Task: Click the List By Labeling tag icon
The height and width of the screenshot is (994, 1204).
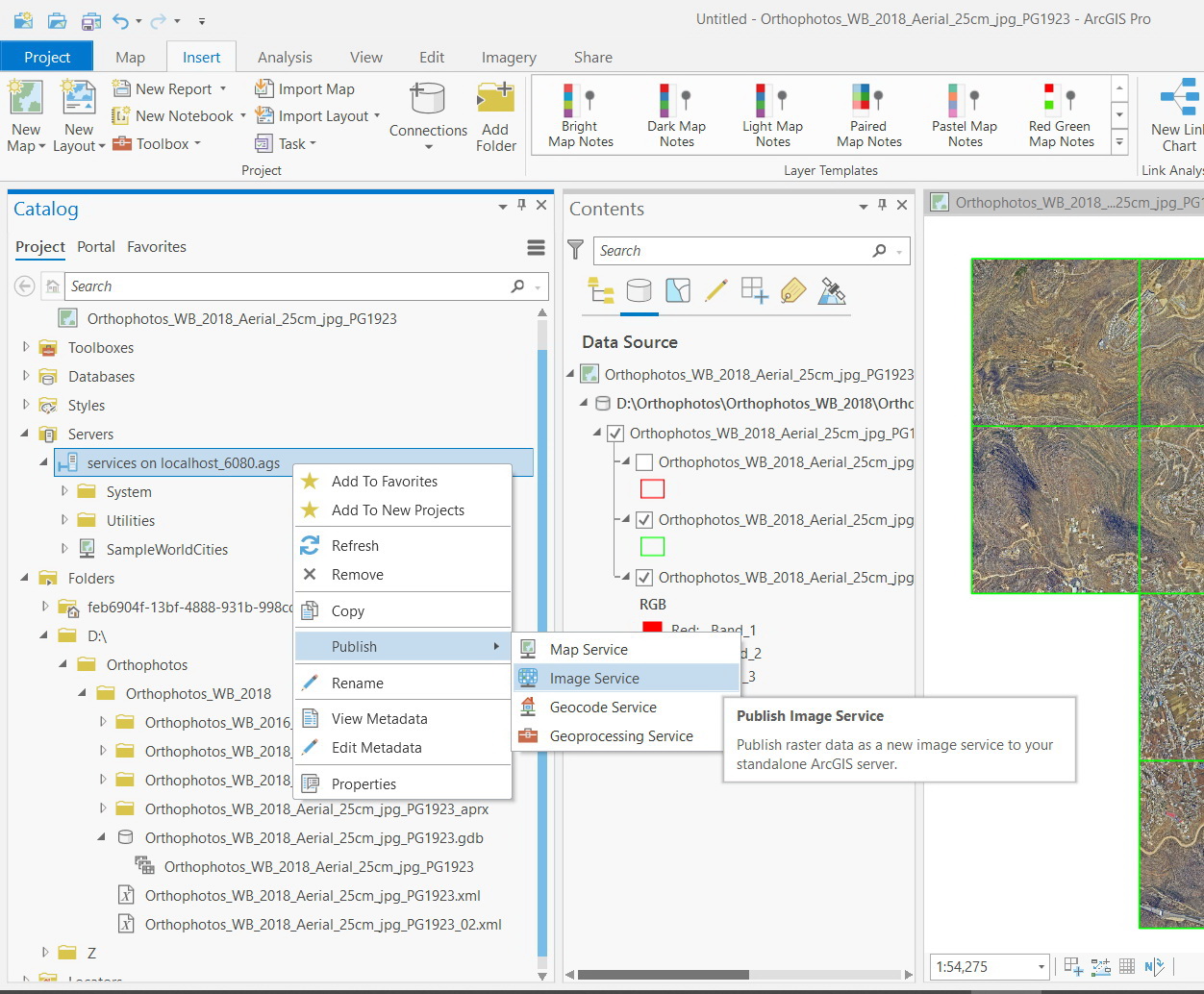Action: [x=792, y=290]
